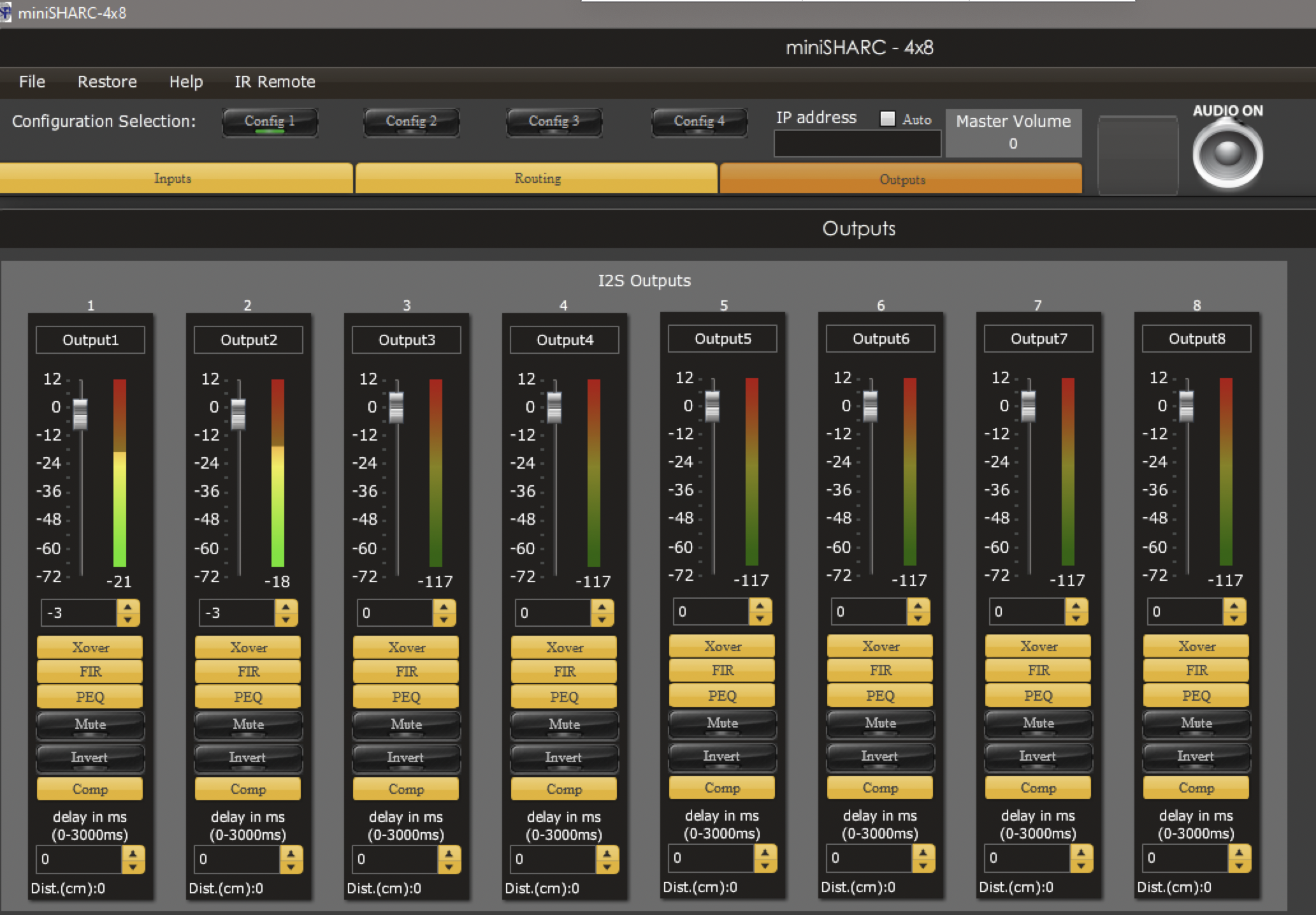
Task: Decrease Output8 delay using down arrow
Action: (1239, 865)
